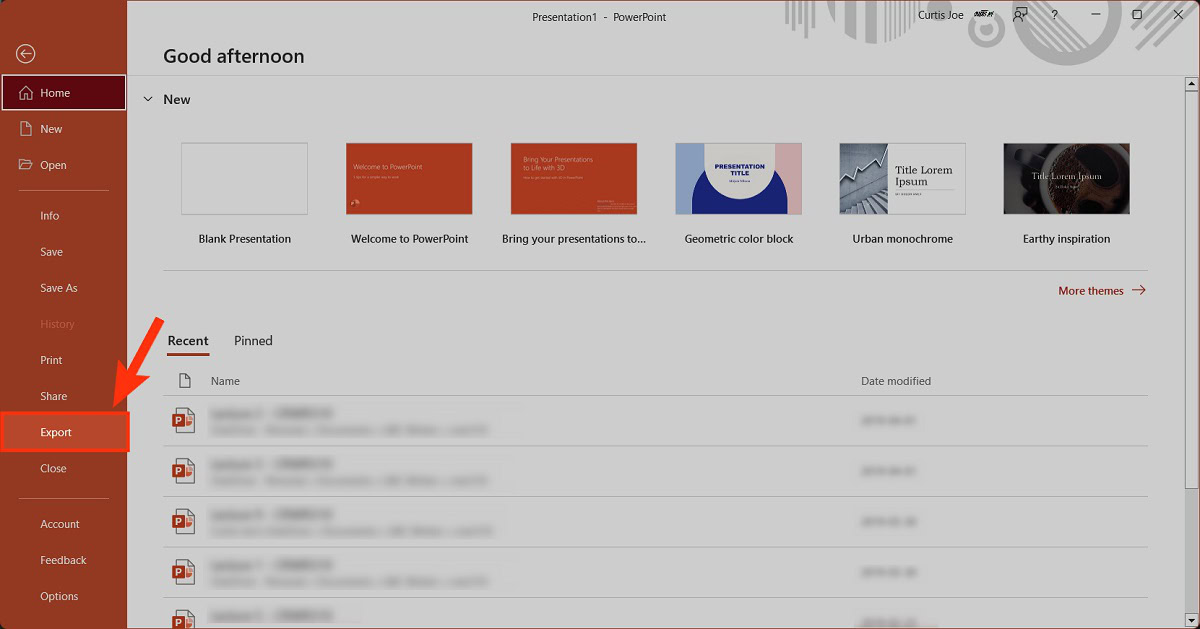The width and height of the screenshot is (1200, 629).
Task: Create a Blank Presentation from thumbnail
Action: pyautogui.click(x=245, y=179)
